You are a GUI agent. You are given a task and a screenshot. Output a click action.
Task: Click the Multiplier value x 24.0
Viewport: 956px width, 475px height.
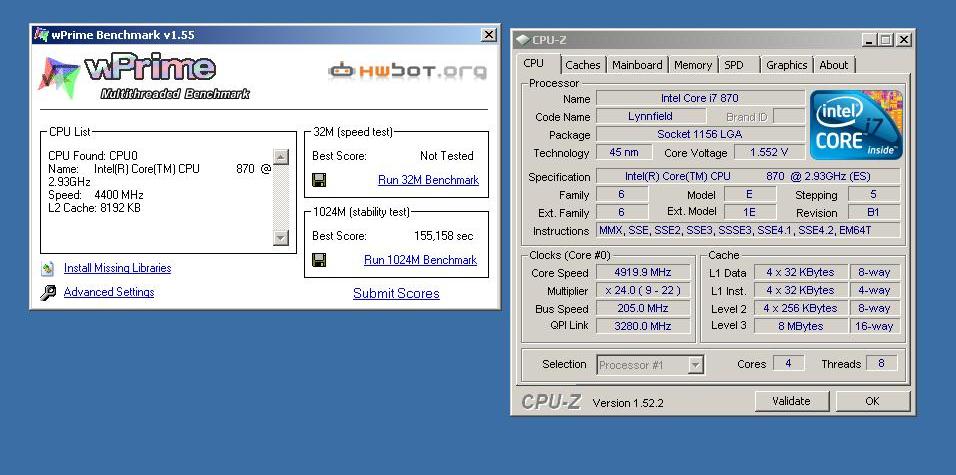tap(643, 290)
